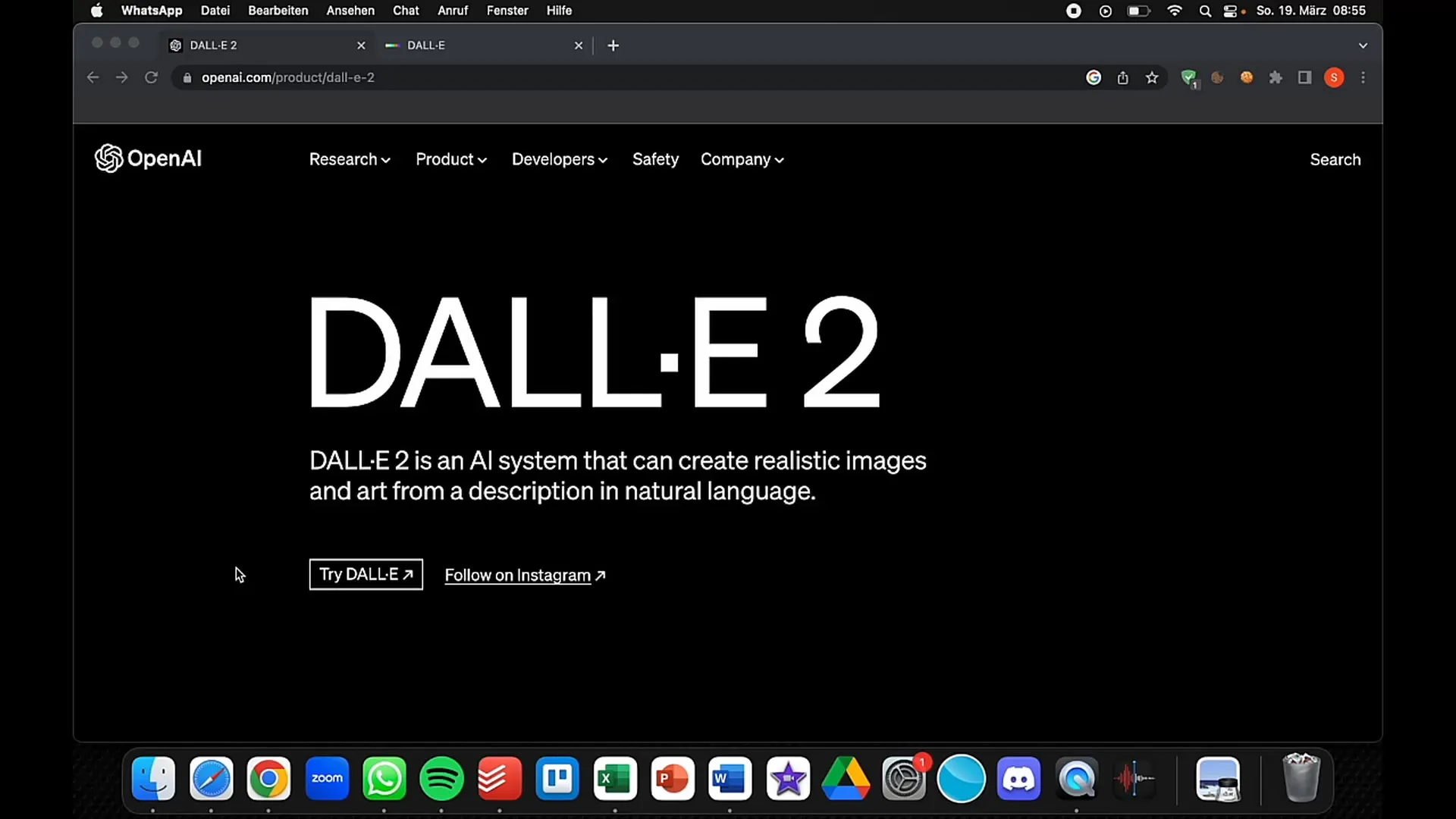
Task: Launch Safari from the dock
Action: 211,778
